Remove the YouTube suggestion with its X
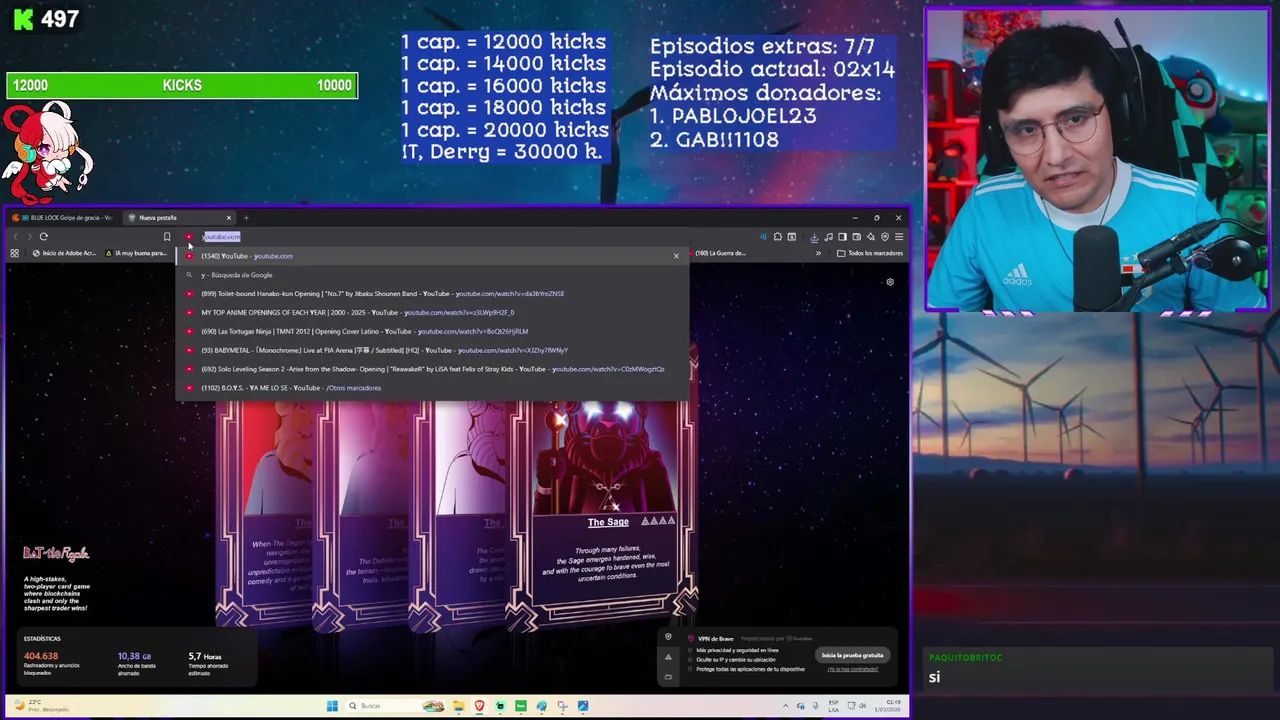 (x=676, y=256)
